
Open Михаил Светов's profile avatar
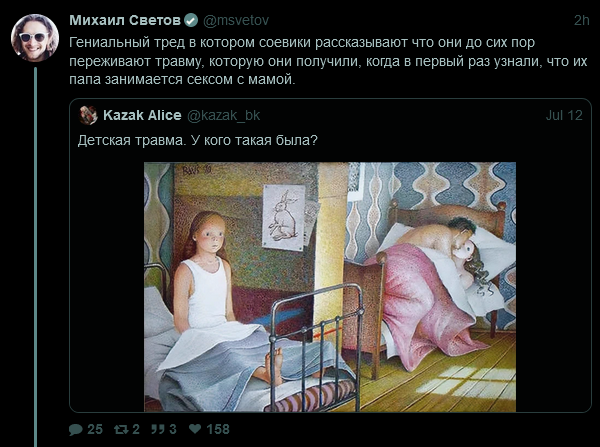click(35, 38)
